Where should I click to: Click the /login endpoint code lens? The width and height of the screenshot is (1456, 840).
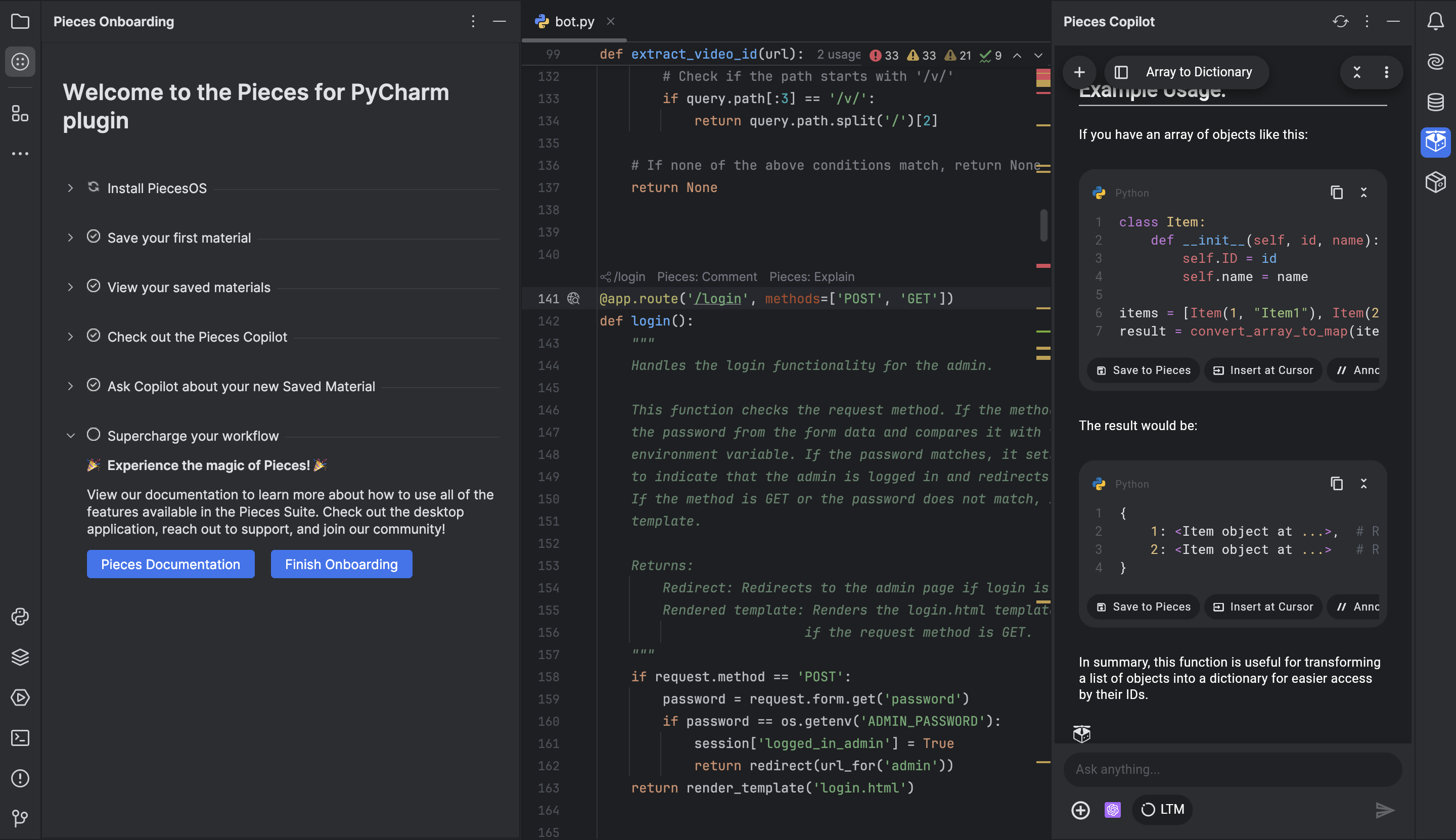point(623,276)
